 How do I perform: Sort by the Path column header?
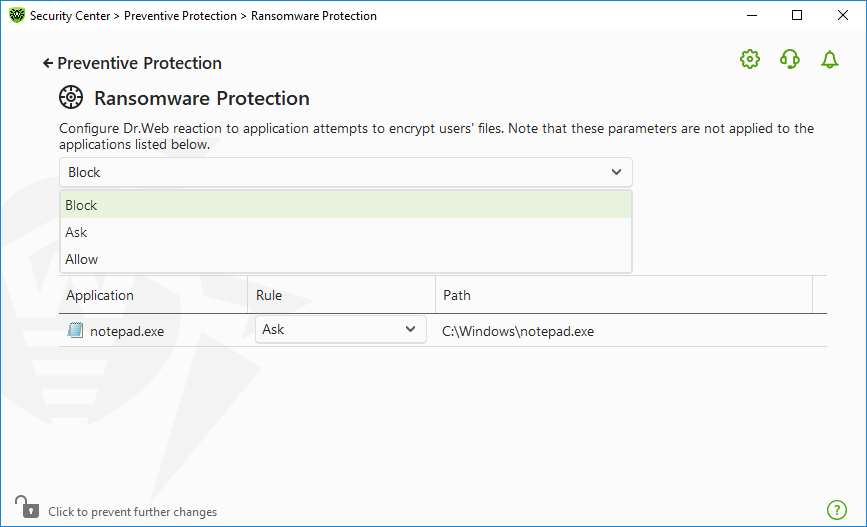coord(624,295)
